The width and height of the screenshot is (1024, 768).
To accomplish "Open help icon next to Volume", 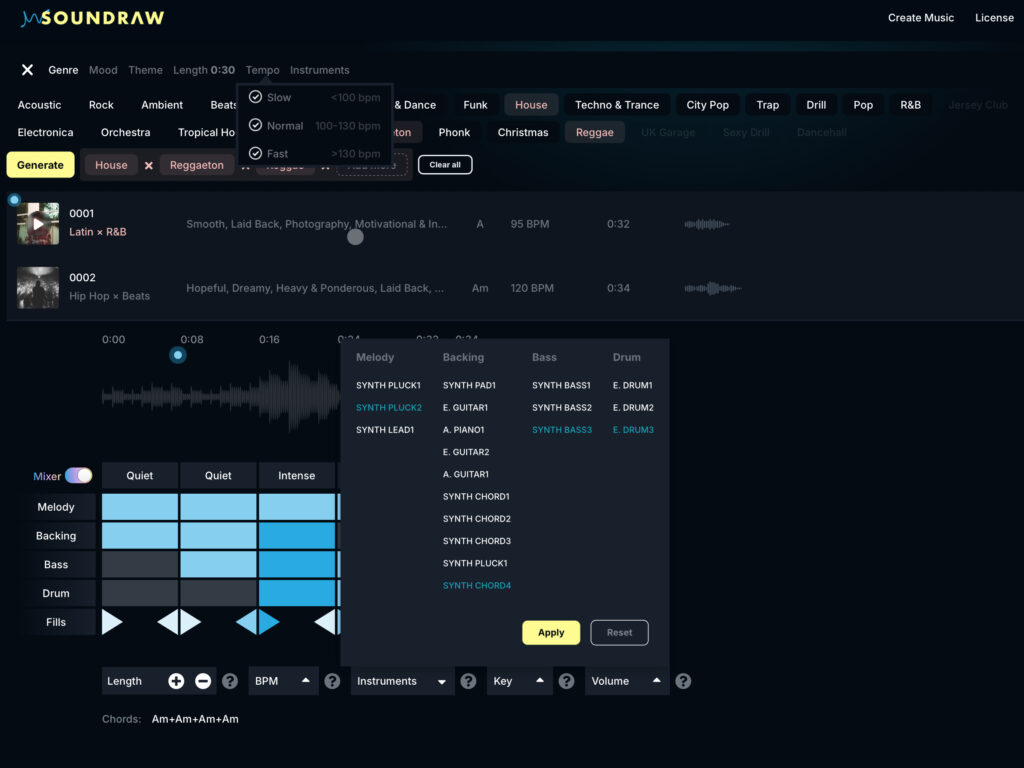I will point(683,681).
